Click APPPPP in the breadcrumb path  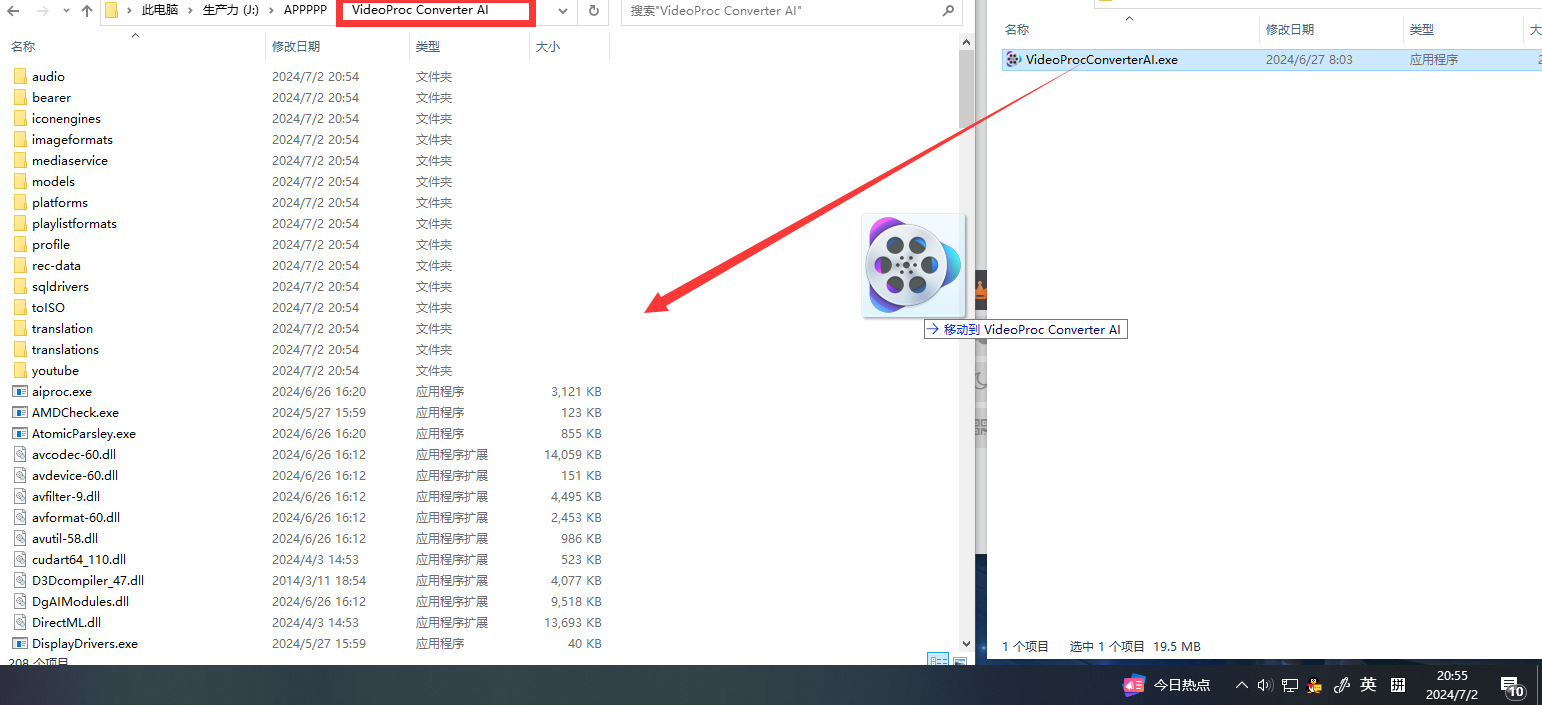pyautogui.click(x=305, y=11)
